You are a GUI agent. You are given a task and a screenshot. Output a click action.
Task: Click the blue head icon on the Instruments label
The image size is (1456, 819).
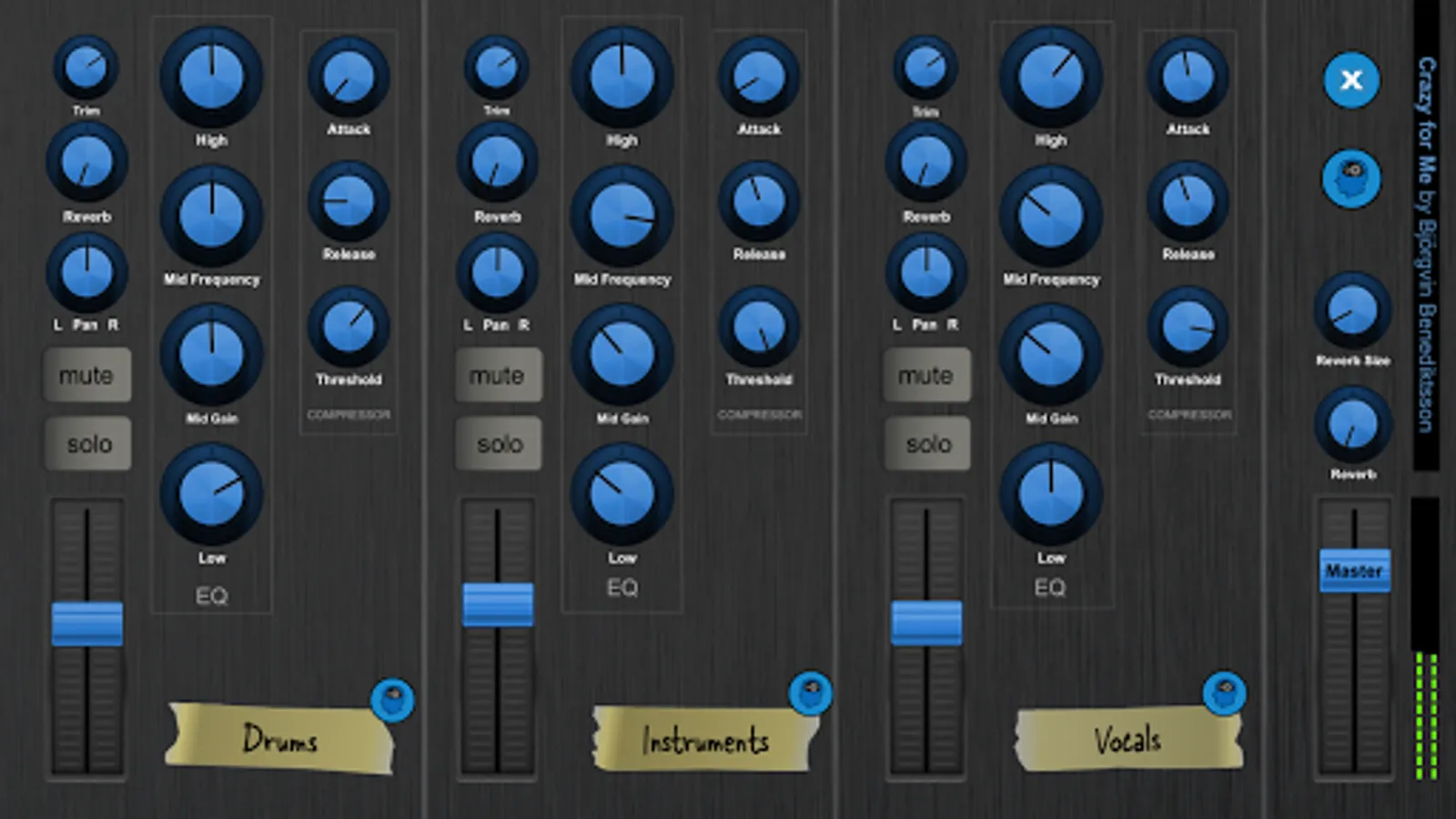pos(810,693)
